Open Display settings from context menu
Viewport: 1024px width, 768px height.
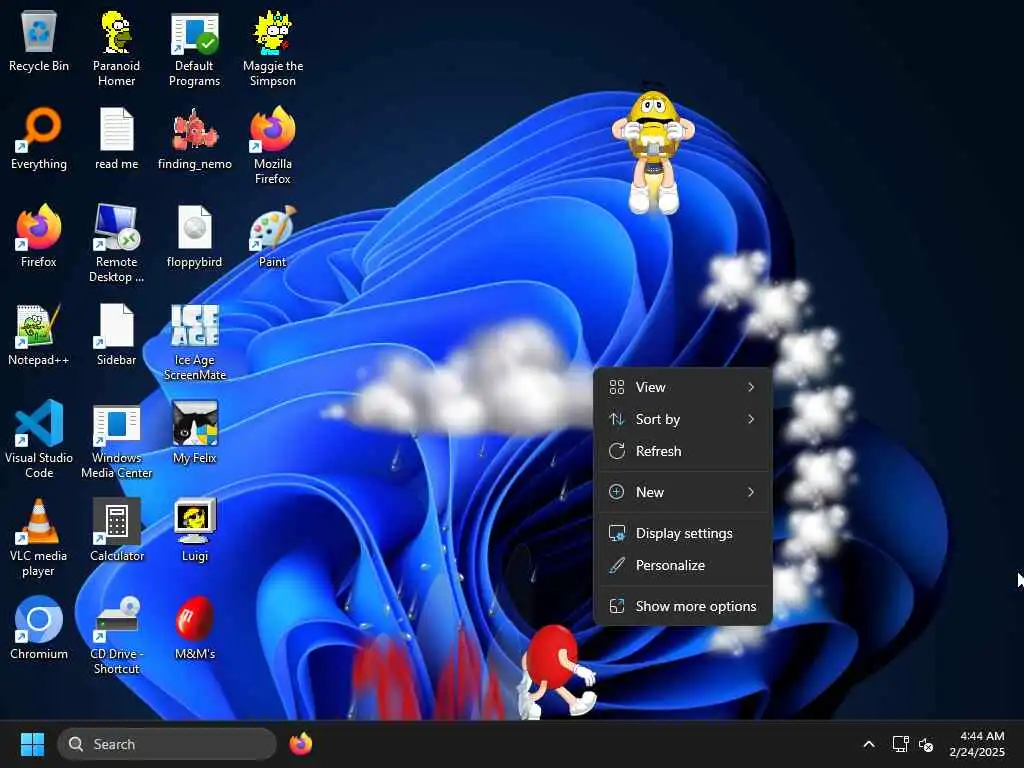[x=682, y=534]
